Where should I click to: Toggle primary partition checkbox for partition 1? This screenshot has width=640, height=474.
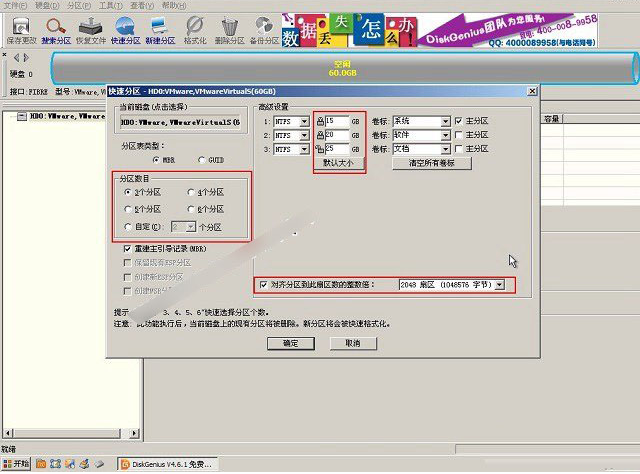459,121
